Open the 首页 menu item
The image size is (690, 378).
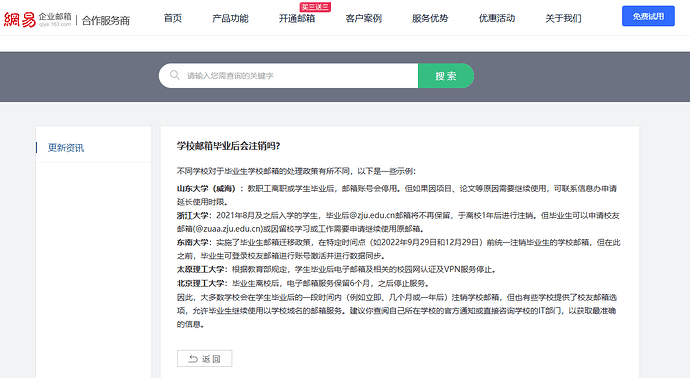pos(172,18)
